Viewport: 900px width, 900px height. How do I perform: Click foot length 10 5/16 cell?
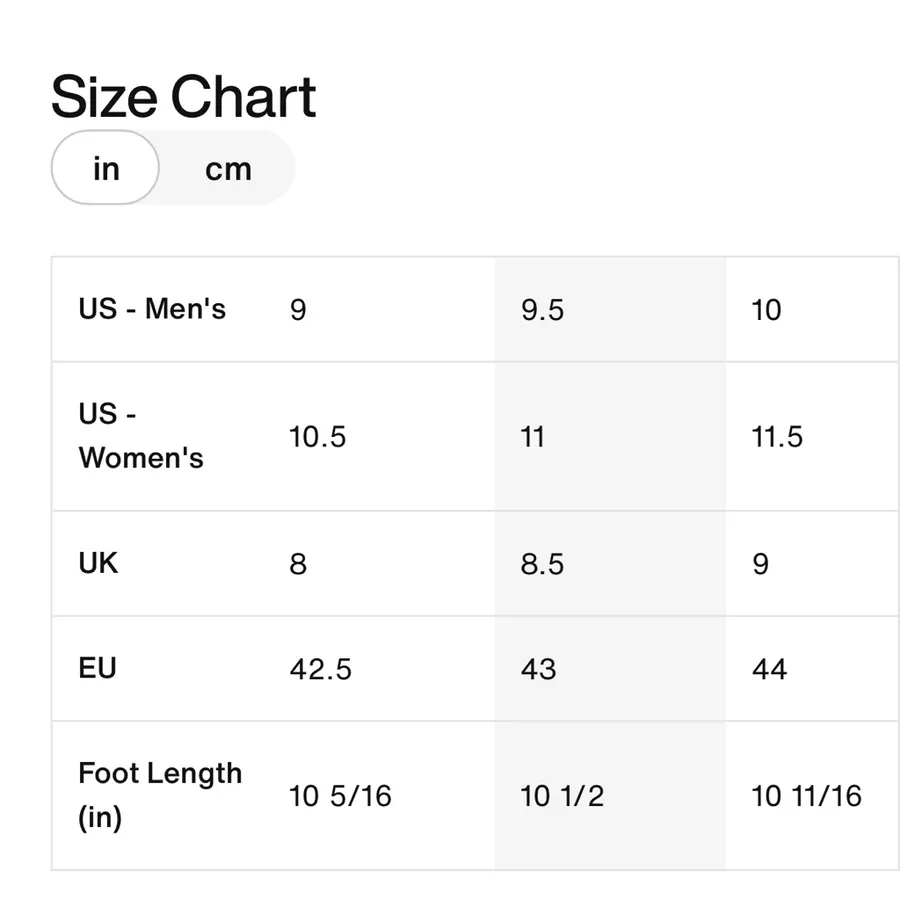click(379, 796)
